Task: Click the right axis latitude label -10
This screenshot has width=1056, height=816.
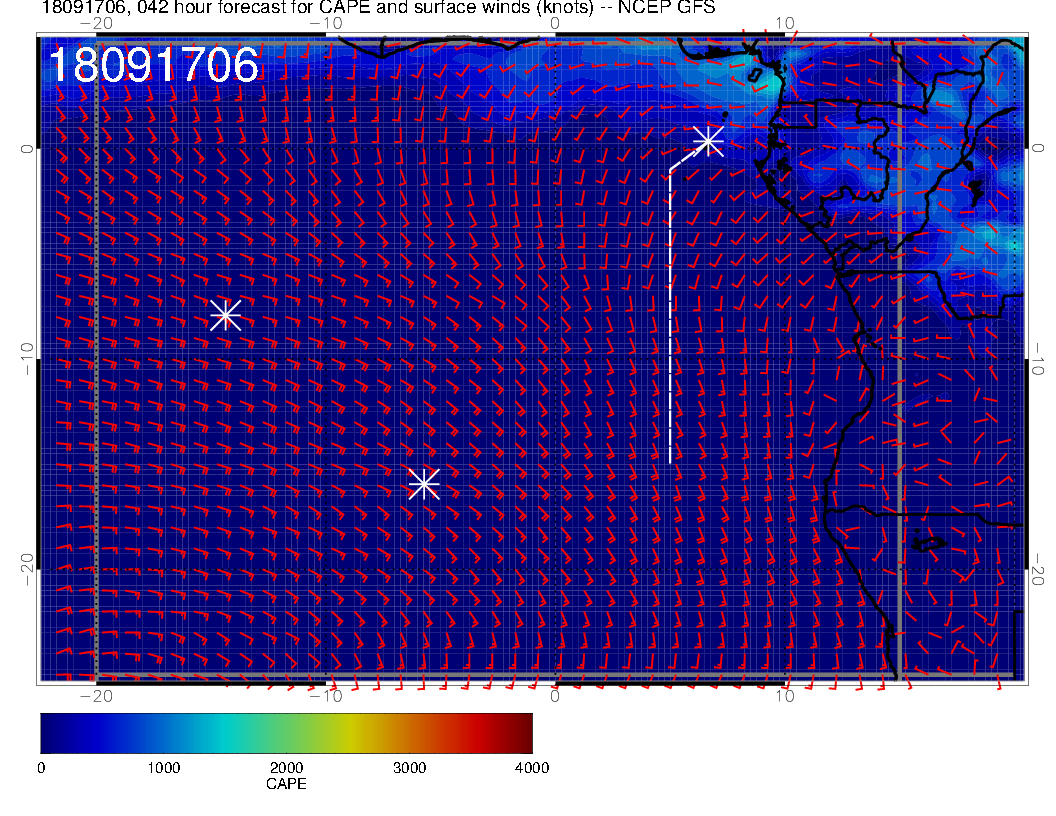Action: pos(1037,358)
